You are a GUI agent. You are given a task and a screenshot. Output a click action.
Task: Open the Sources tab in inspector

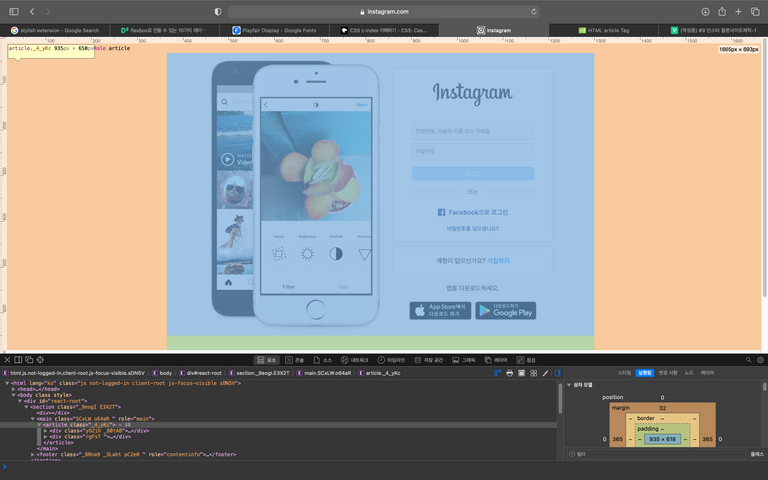tap(322, 360)
